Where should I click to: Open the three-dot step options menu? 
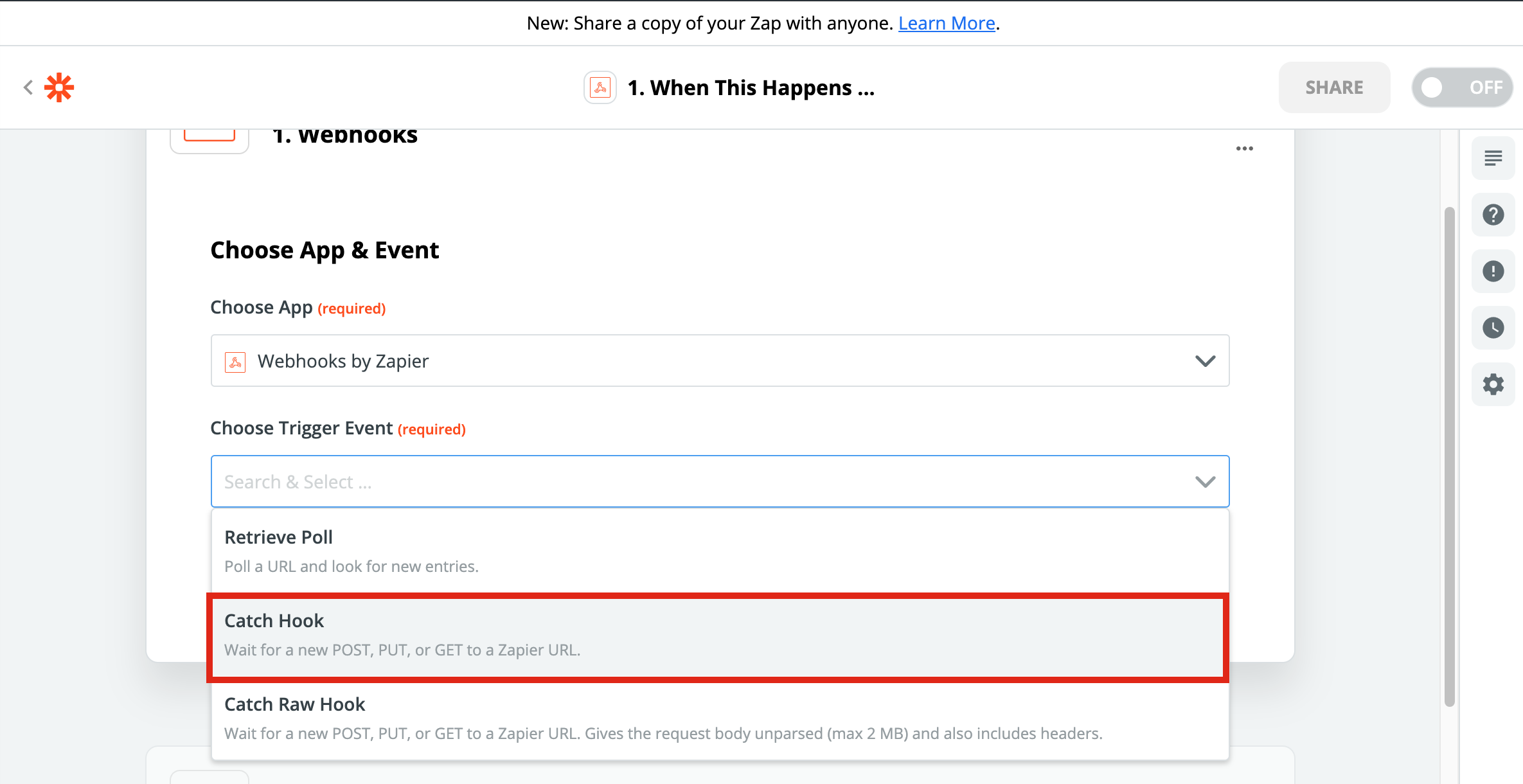coord(1244,149)
